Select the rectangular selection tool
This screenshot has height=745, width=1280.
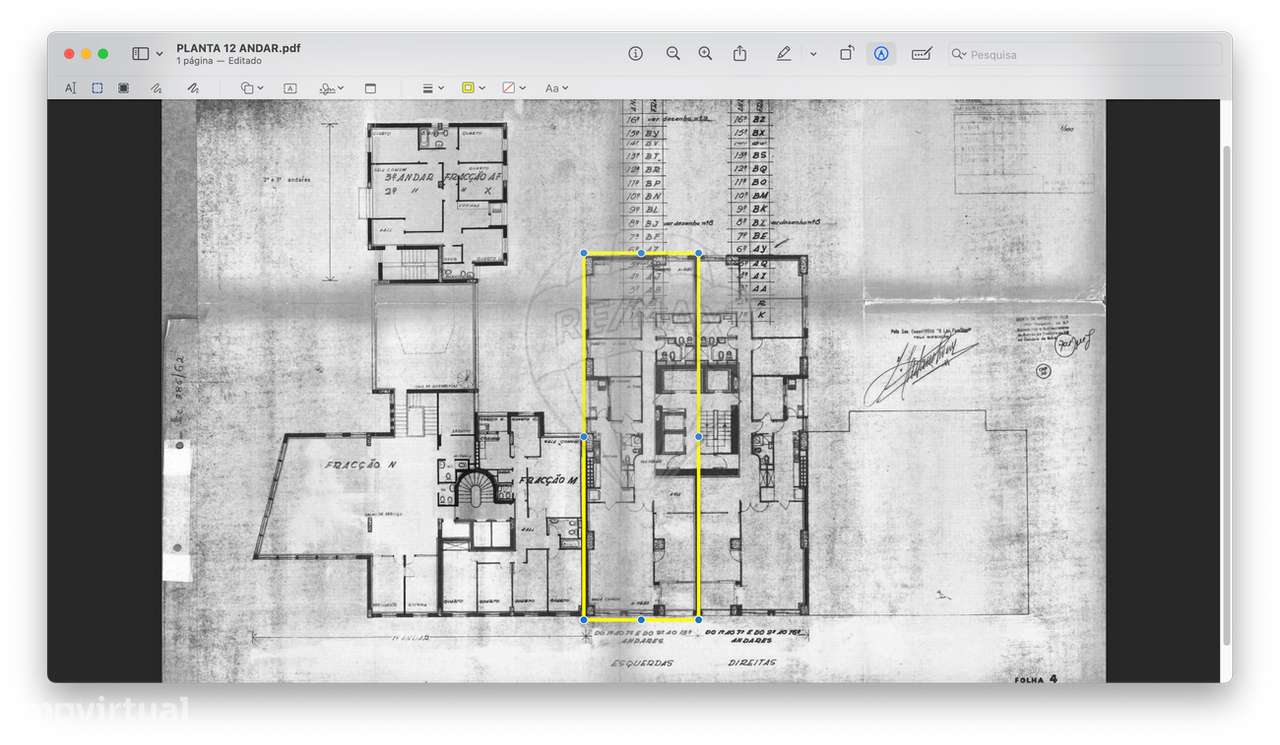97,88
